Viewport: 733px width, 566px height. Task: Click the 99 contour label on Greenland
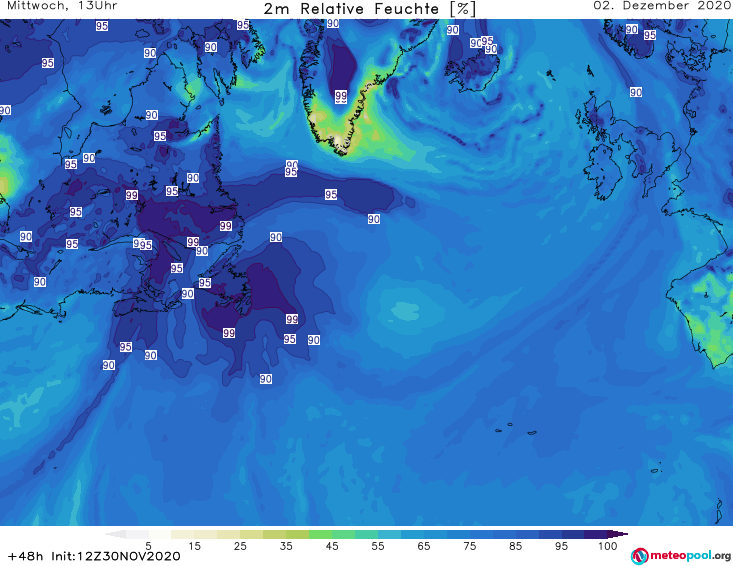(341, 96)
